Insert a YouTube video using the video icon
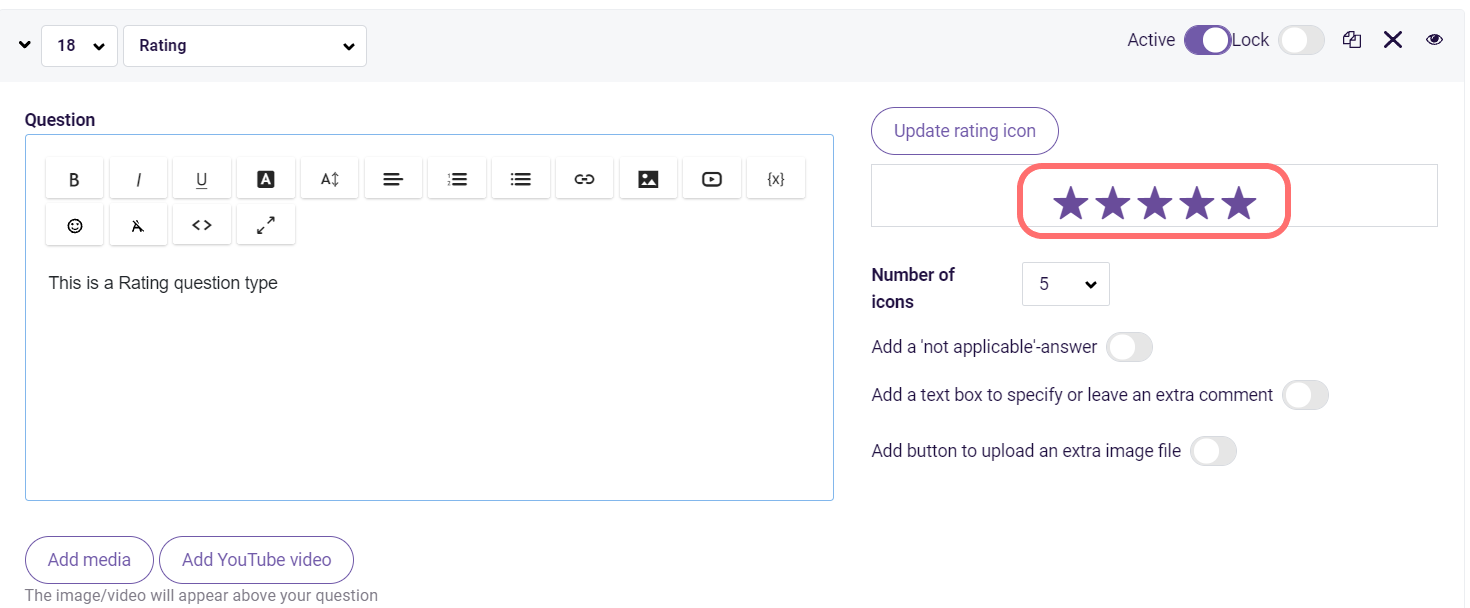Viewport: 1470px width, 608px height. tap(711, 178)
